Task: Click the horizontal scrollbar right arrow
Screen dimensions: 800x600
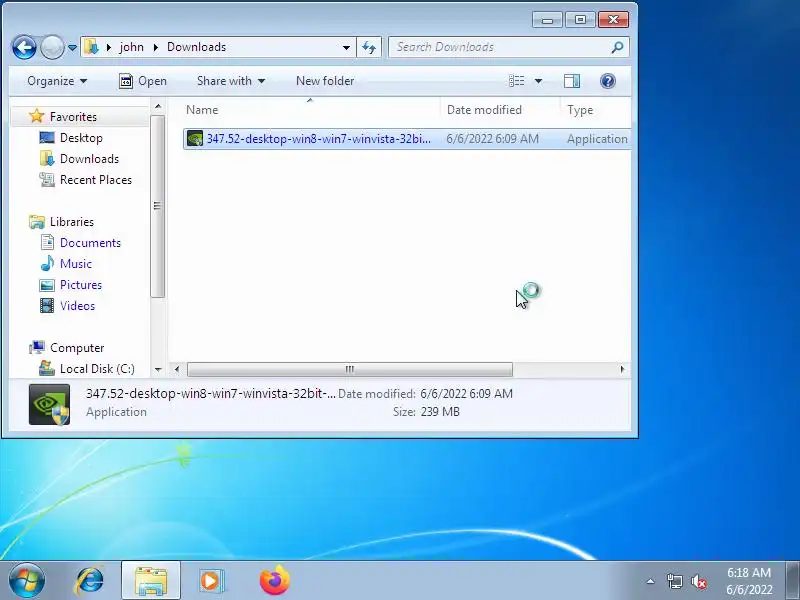Action: point(622,369)
